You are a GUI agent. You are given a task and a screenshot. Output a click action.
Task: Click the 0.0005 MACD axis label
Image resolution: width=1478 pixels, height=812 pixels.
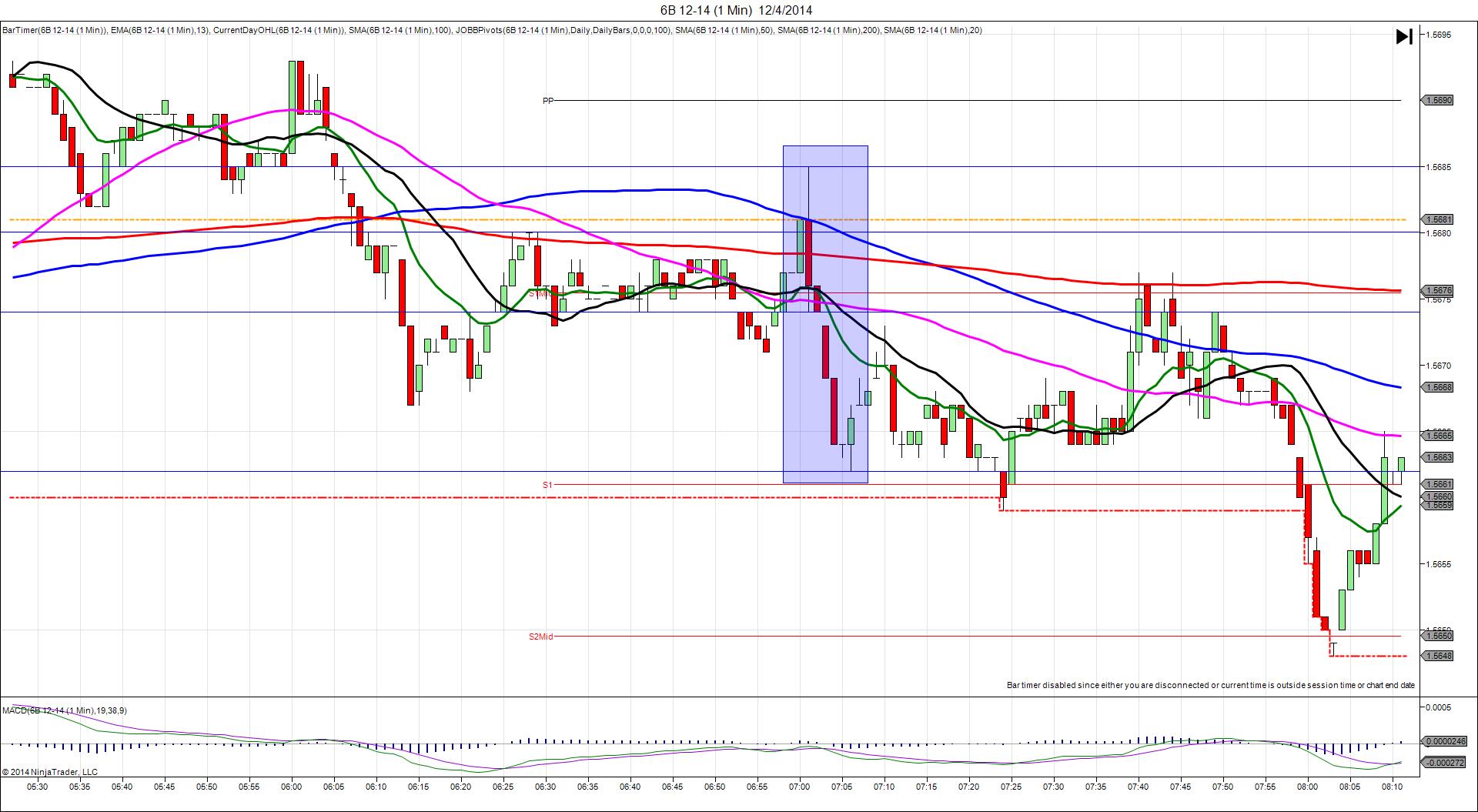click(x=1440, y=707)
